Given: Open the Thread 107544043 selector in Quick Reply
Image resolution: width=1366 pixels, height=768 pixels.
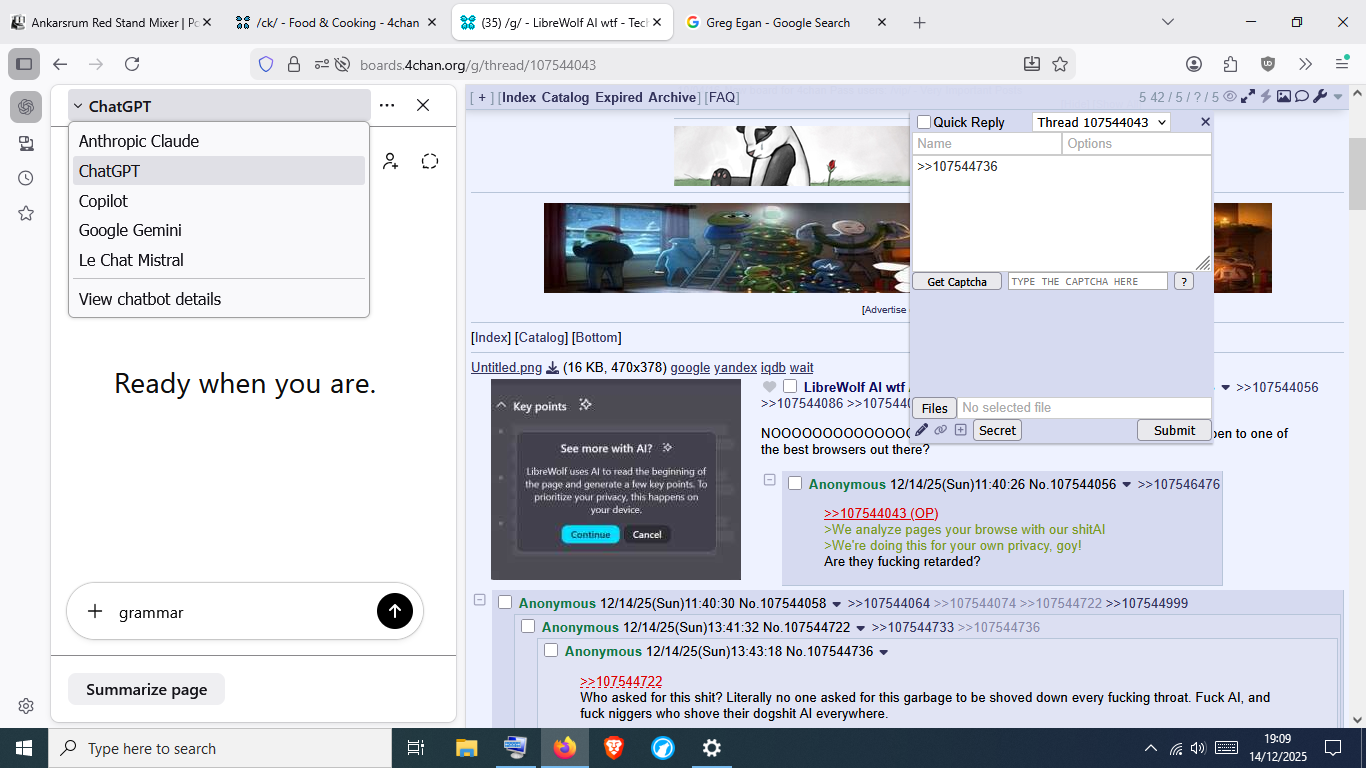Looking at the screenshot, I should click(x=1101, y=122).
